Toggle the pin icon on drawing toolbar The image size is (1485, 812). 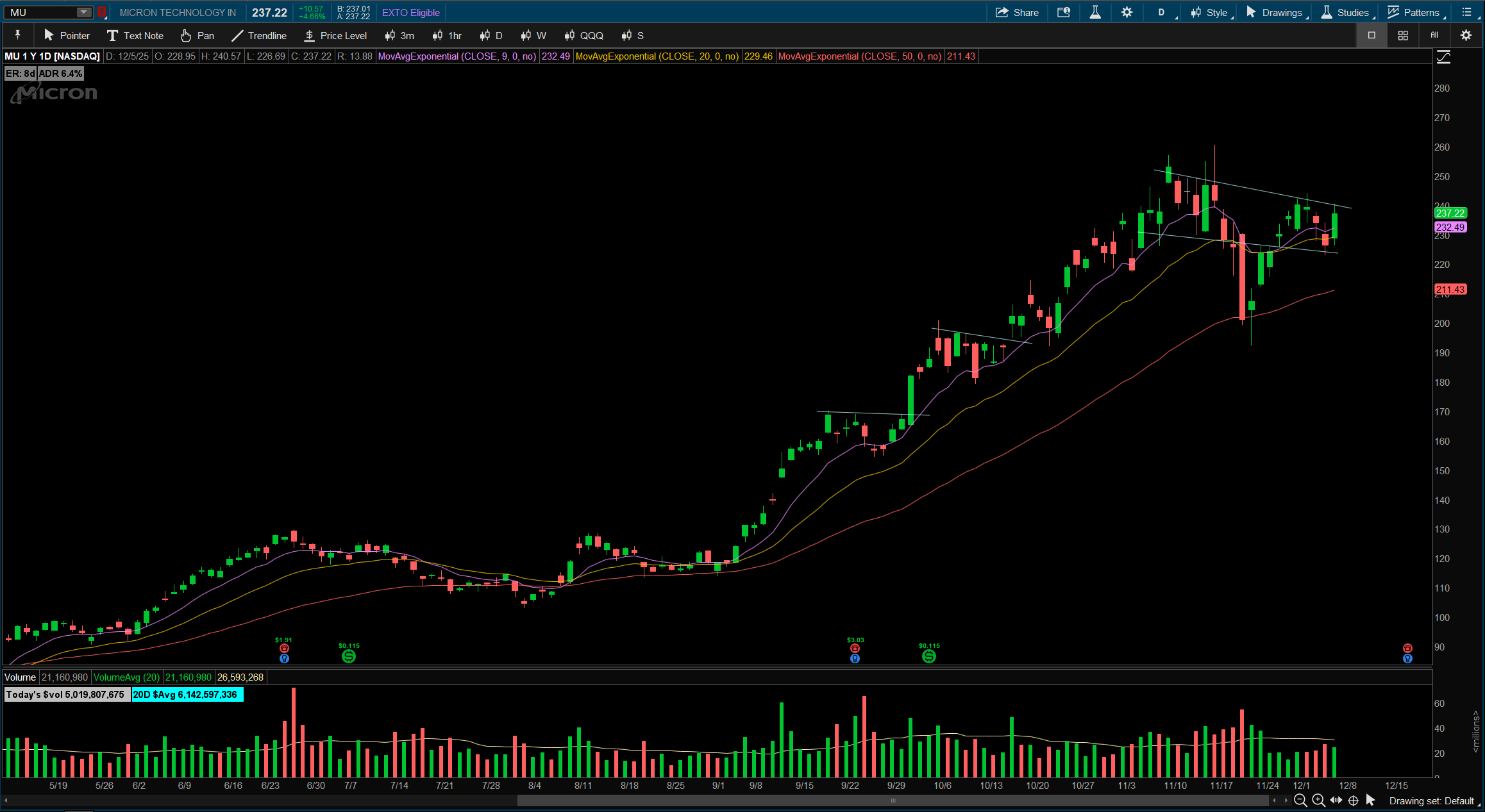pos(17,35)
